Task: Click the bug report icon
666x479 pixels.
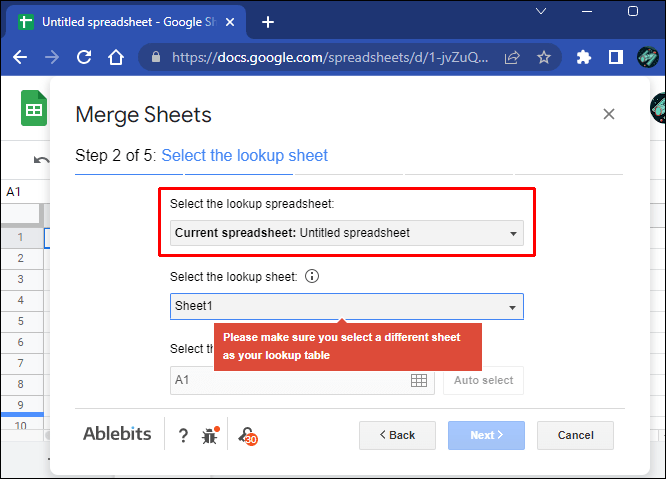Action: 210,435
